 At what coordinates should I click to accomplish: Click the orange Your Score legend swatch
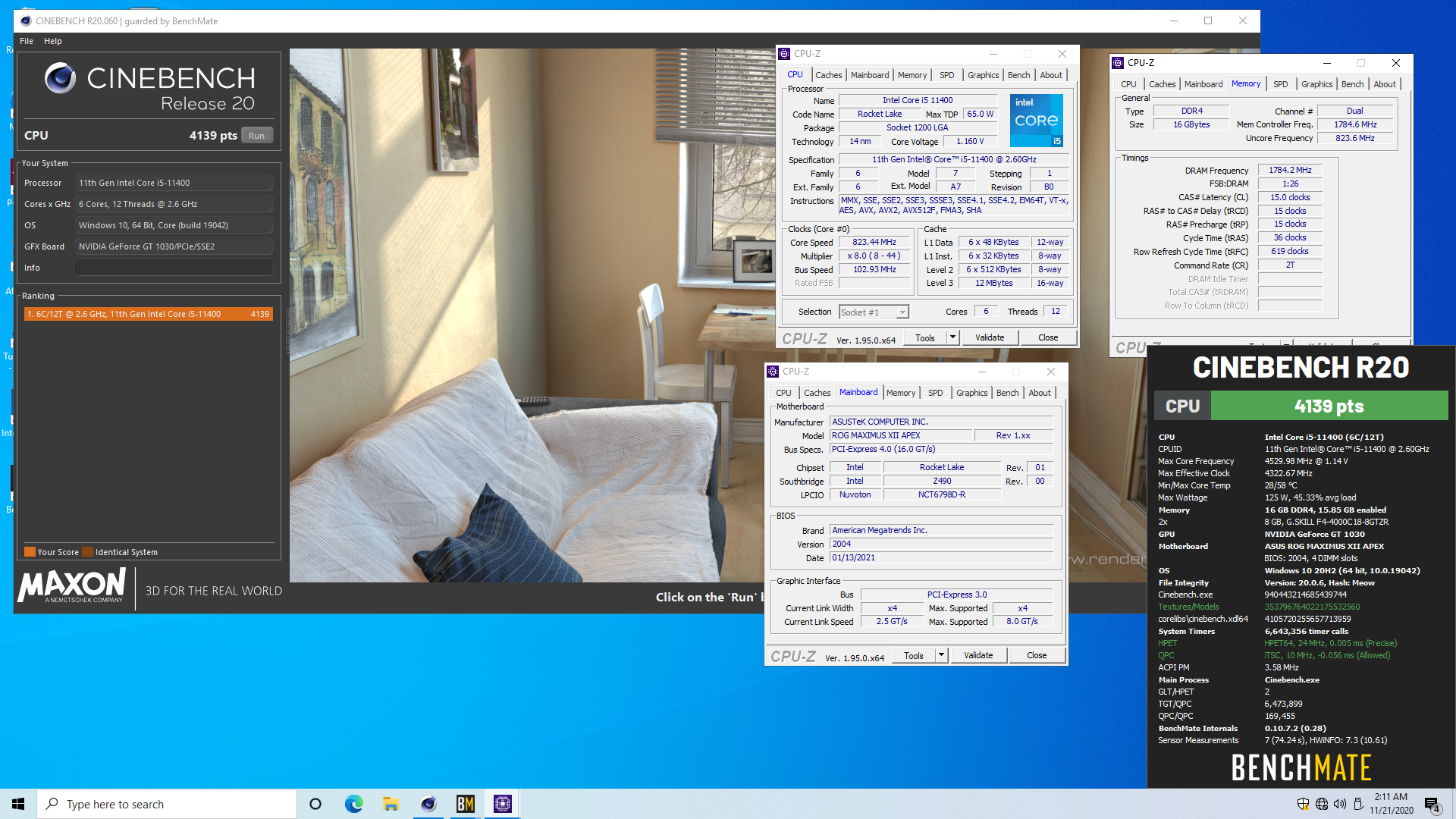pos(30,552)
